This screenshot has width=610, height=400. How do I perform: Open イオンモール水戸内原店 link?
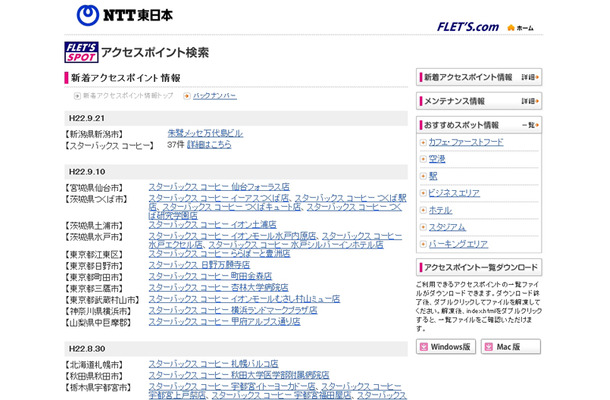pos(232,236)
